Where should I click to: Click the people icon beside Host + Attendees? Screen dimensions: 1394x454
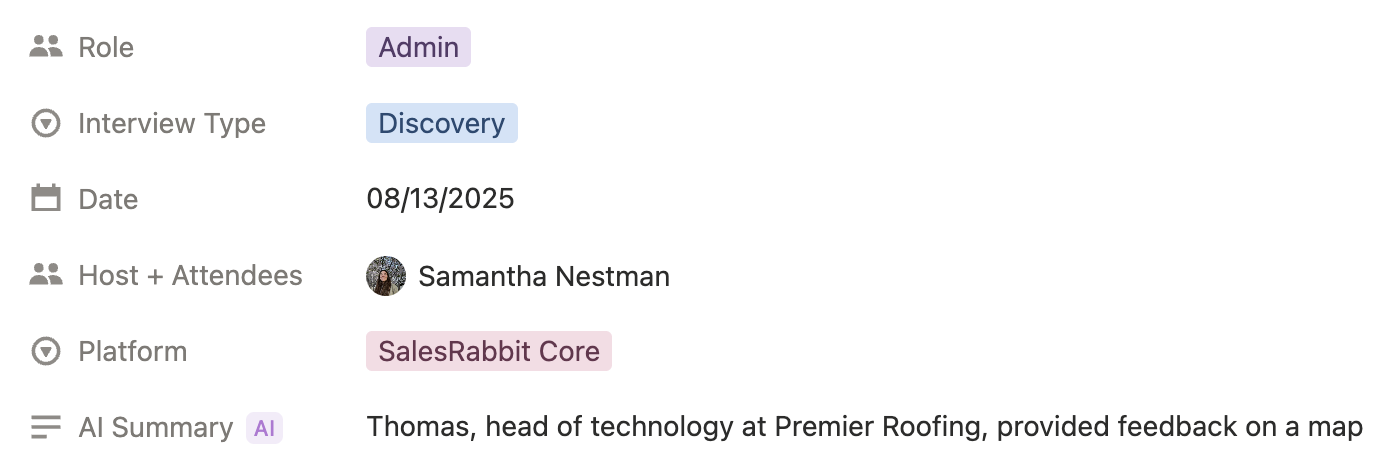pos(46,275)
